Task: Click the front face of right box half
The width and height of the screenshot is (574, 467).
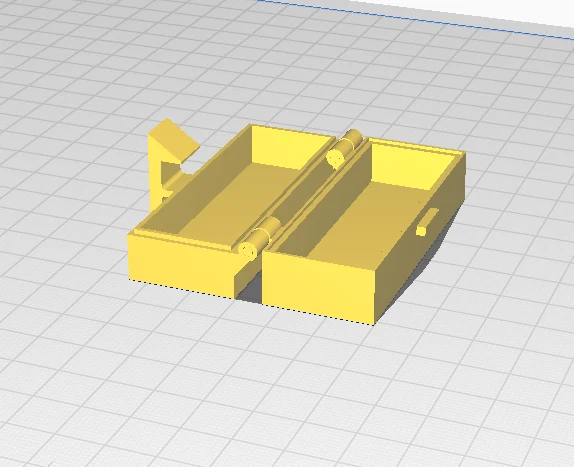Action: pyautogui.click(x=318, y=286)
